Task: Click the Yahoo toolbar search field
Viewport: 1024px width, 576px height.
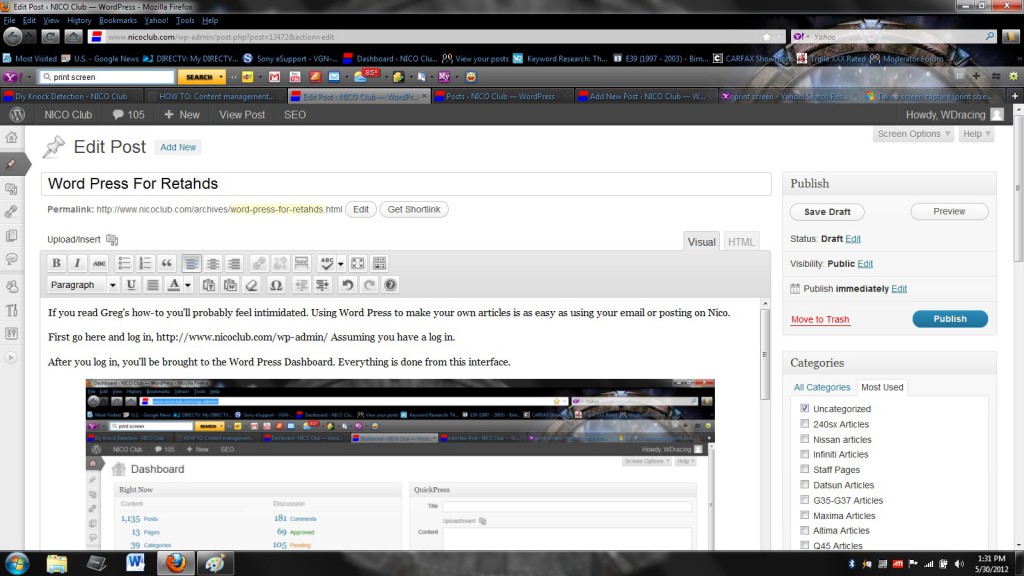Action: tap(108, 77)
